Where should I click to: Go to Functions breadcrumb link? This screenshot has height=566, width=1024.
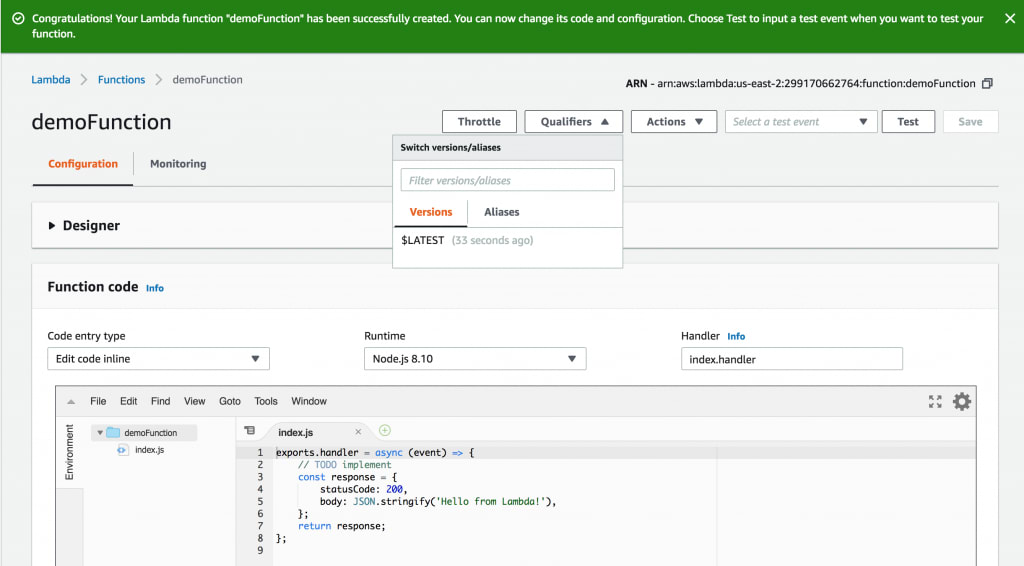click(x=121, y=80)
